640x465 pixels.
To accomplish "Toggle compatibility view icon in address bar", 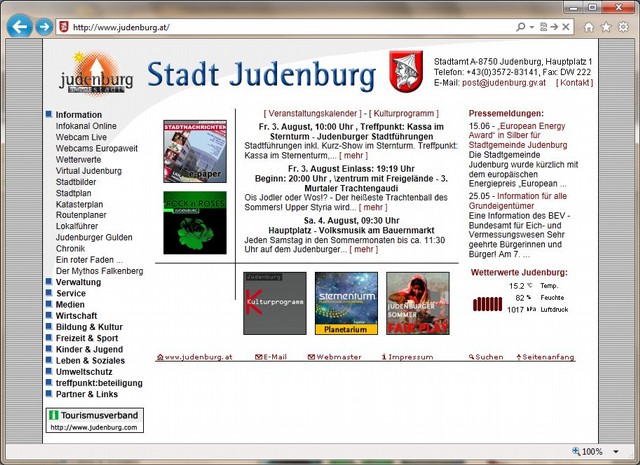I will point(543,27).
